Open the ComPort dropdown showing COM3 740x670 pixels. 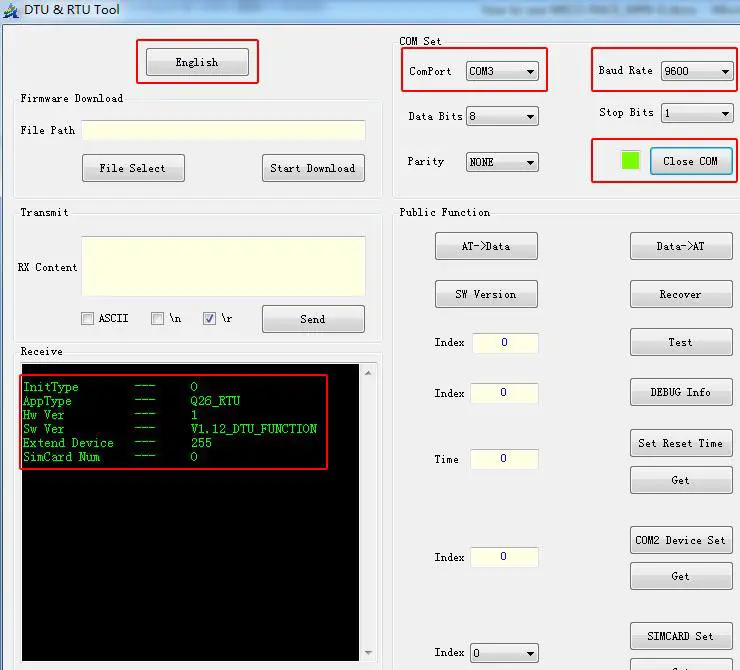tap(502, 71)
